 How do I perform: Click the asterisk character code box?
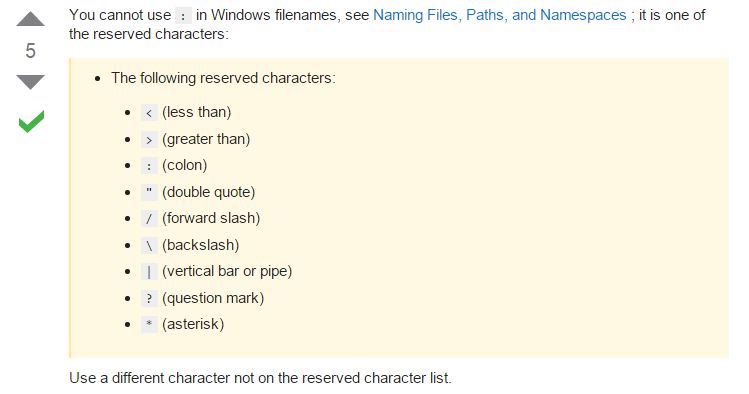149,325
